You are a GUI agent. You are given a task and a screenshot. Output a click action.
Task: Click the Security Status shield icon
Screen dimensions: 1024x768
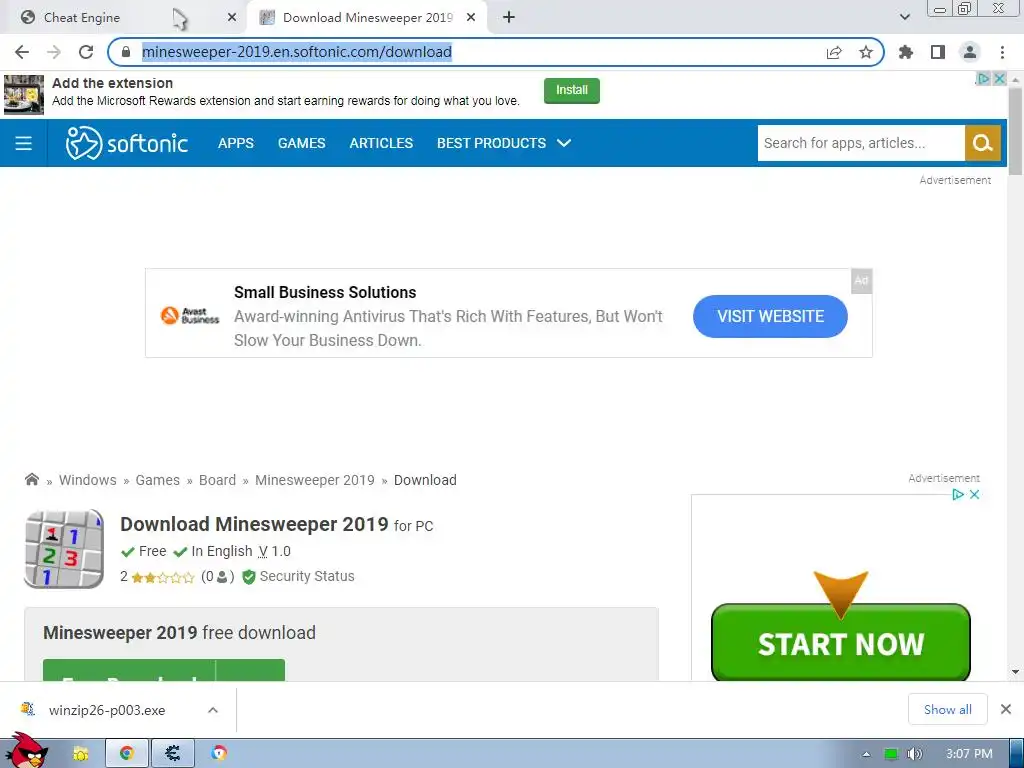pos(248,577)
